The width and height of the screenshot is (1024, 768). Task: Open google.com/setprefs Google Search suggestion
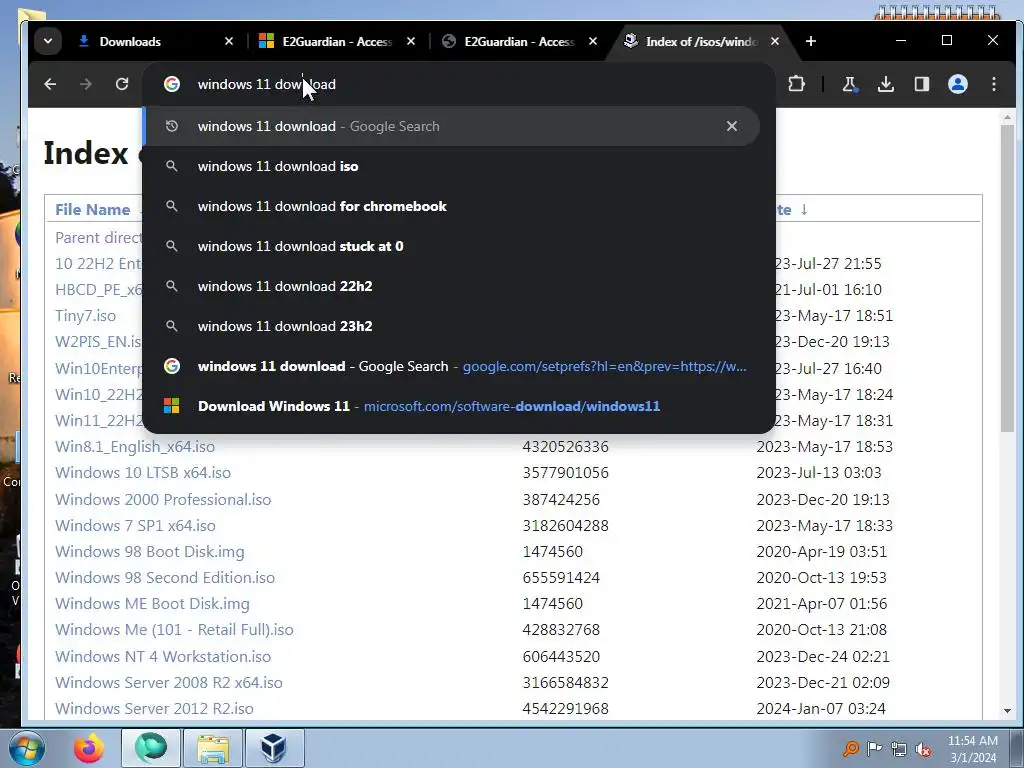[x=452, y=366]
